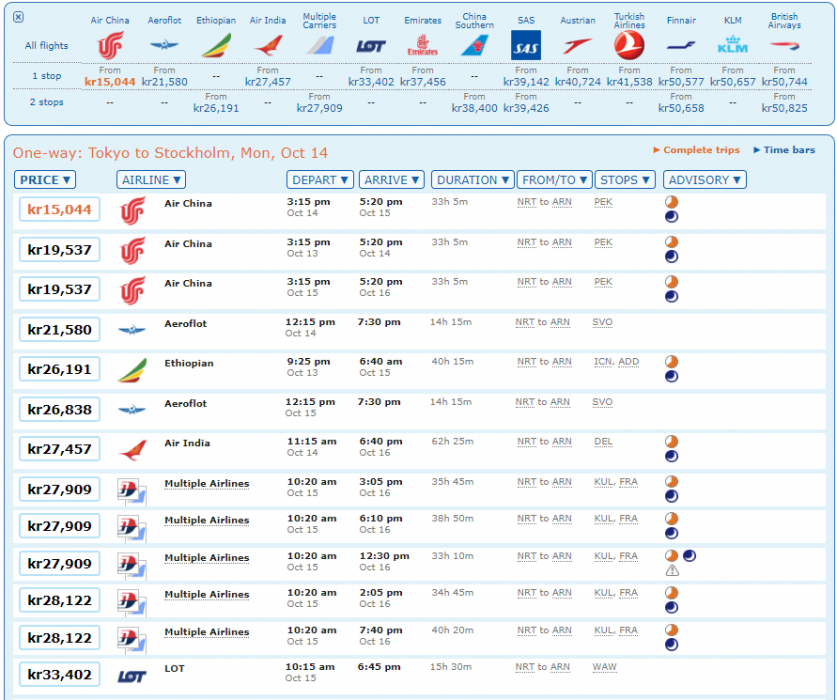This screenshot has width=837, height=700.
Task: Click the Air India logo in matrix header
Action: click(x=268, y=46)
